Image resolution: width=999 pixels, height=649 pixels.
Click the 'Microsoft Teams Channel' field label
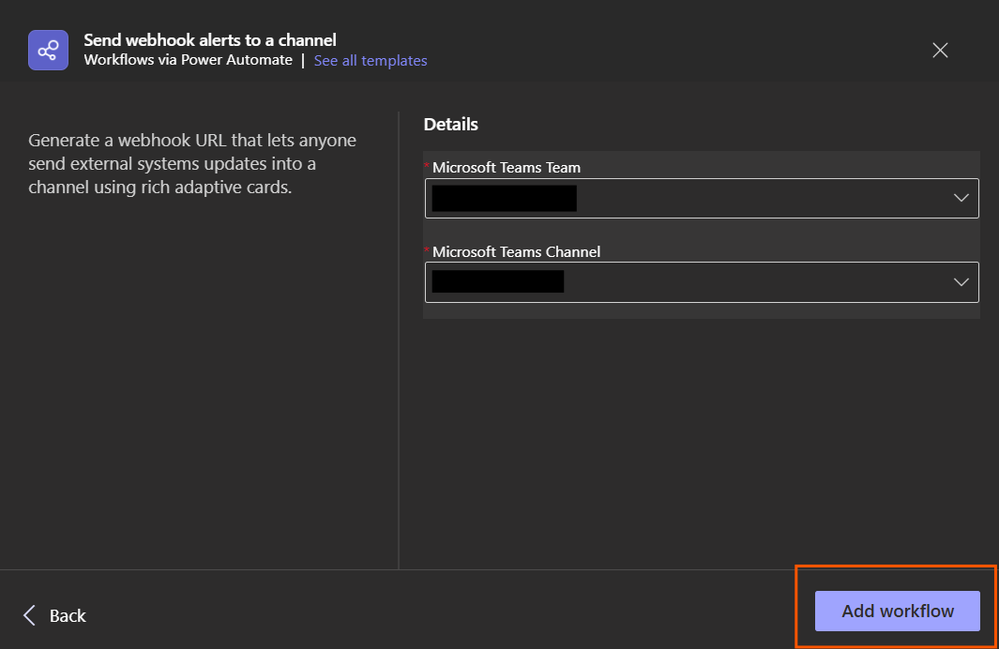pos(516,252)
